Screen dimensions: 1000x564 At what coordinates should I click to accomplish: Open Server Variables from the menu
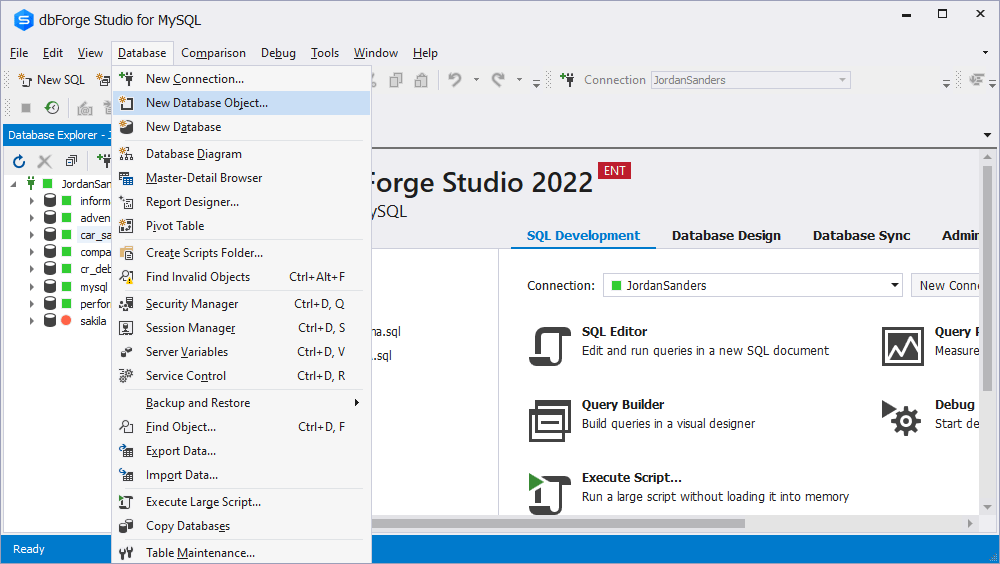click(x=241, y=352)
